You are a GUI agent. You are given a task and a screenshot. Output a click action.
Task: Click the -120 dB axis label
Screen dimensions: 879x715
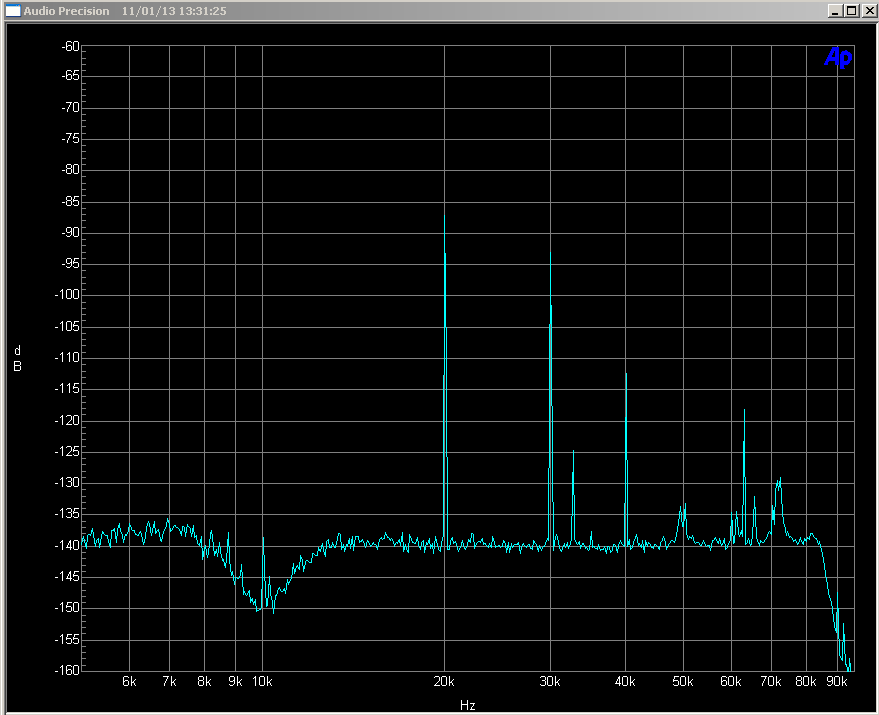[67, 421]
